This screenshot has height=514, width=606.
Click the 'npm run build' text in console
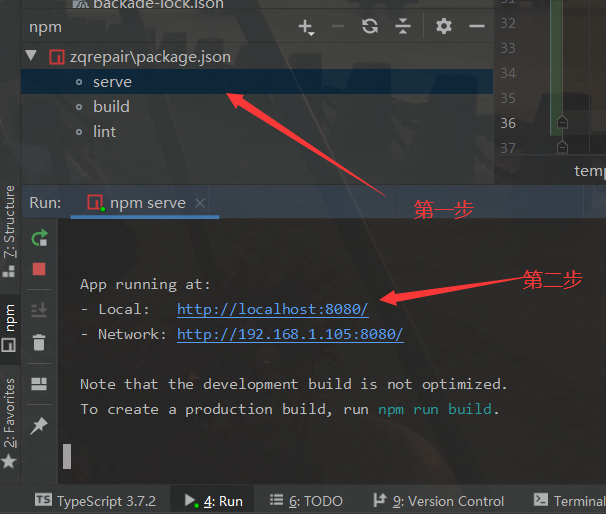(x=435, y=409)
